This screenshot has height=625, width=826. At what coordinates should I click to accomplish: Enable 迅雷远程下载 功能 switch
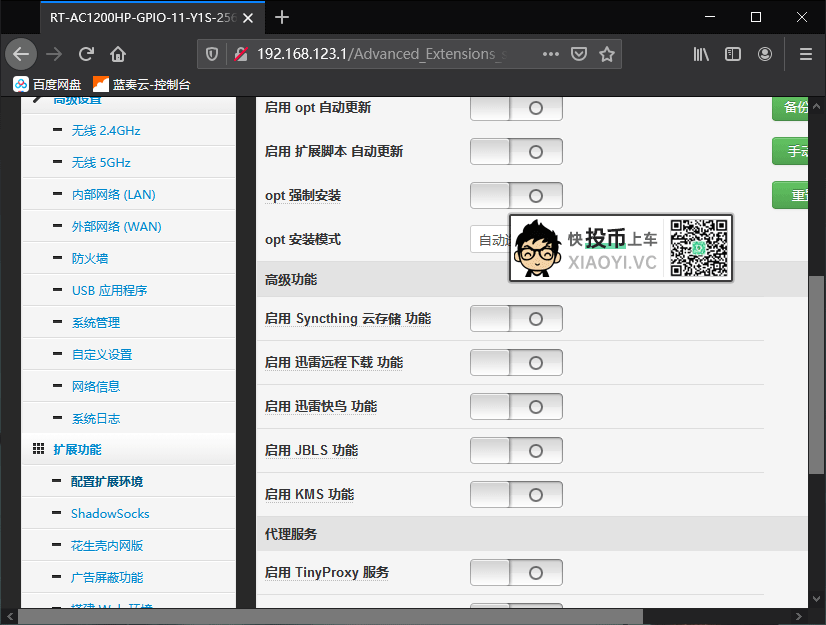point(516,363)
